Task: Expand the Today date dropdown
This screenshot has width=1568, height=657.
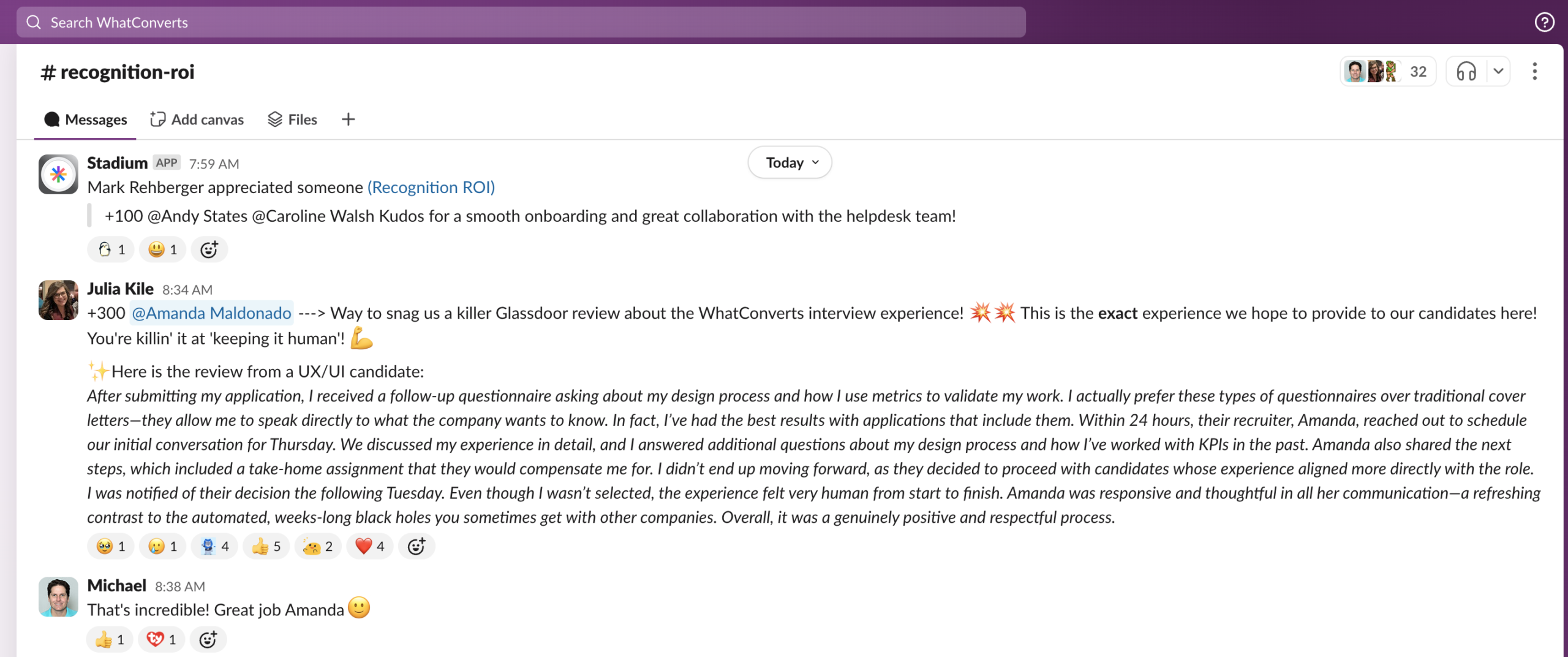Action: click(x=790, y=162)
